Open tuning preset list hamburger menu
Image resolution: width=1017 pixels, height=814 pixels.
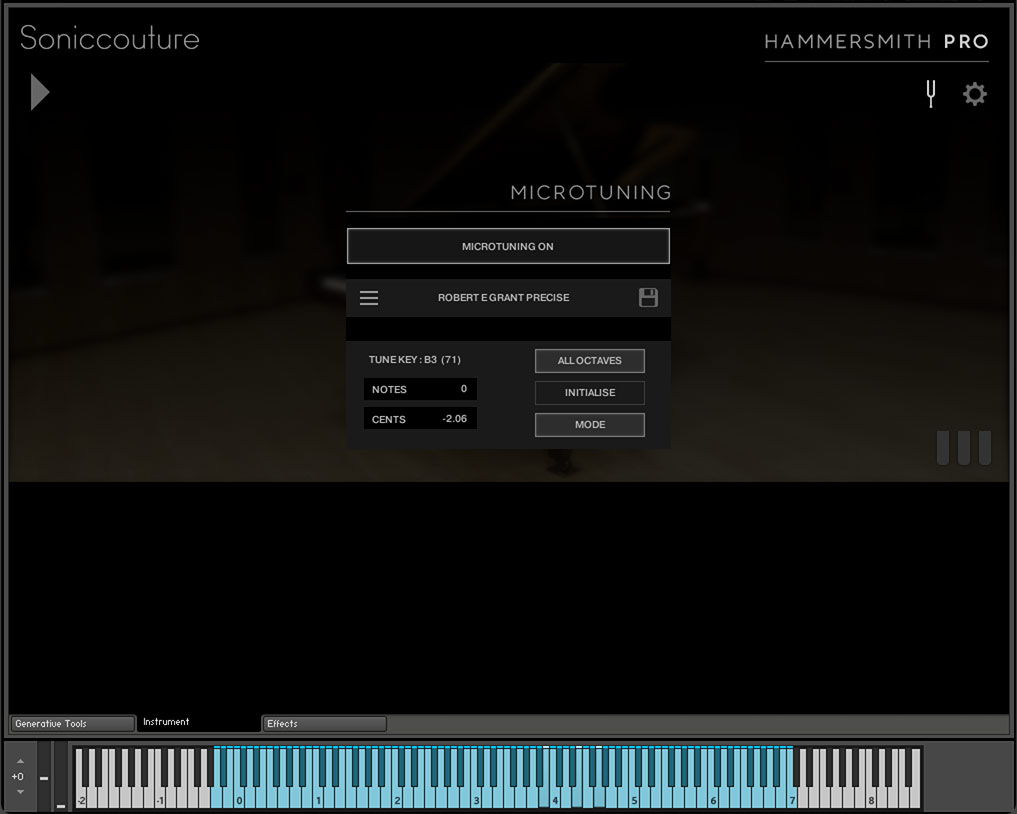(369, 298)
